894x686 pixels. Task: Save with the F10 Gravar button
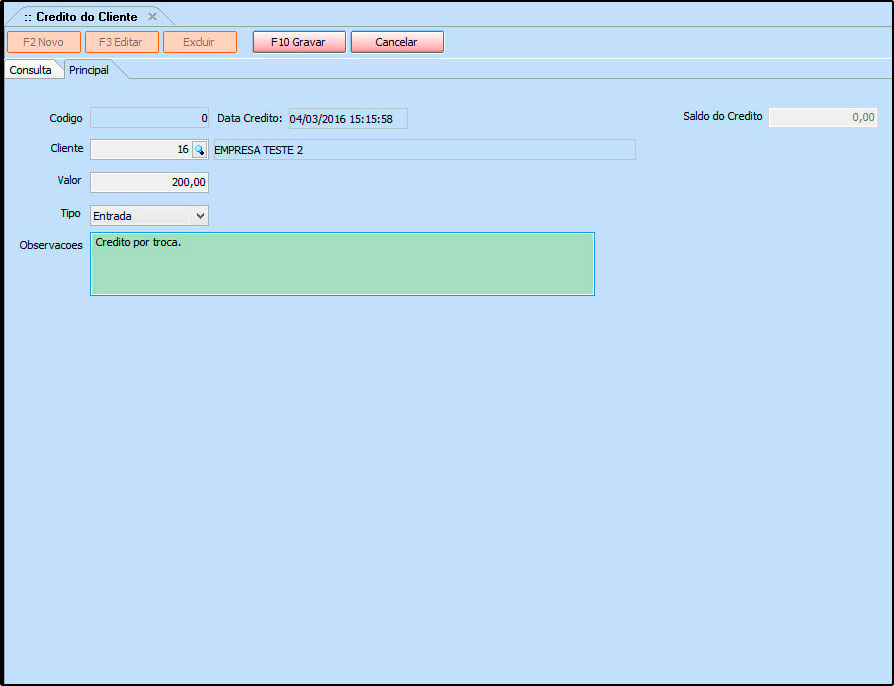point(299,42)
